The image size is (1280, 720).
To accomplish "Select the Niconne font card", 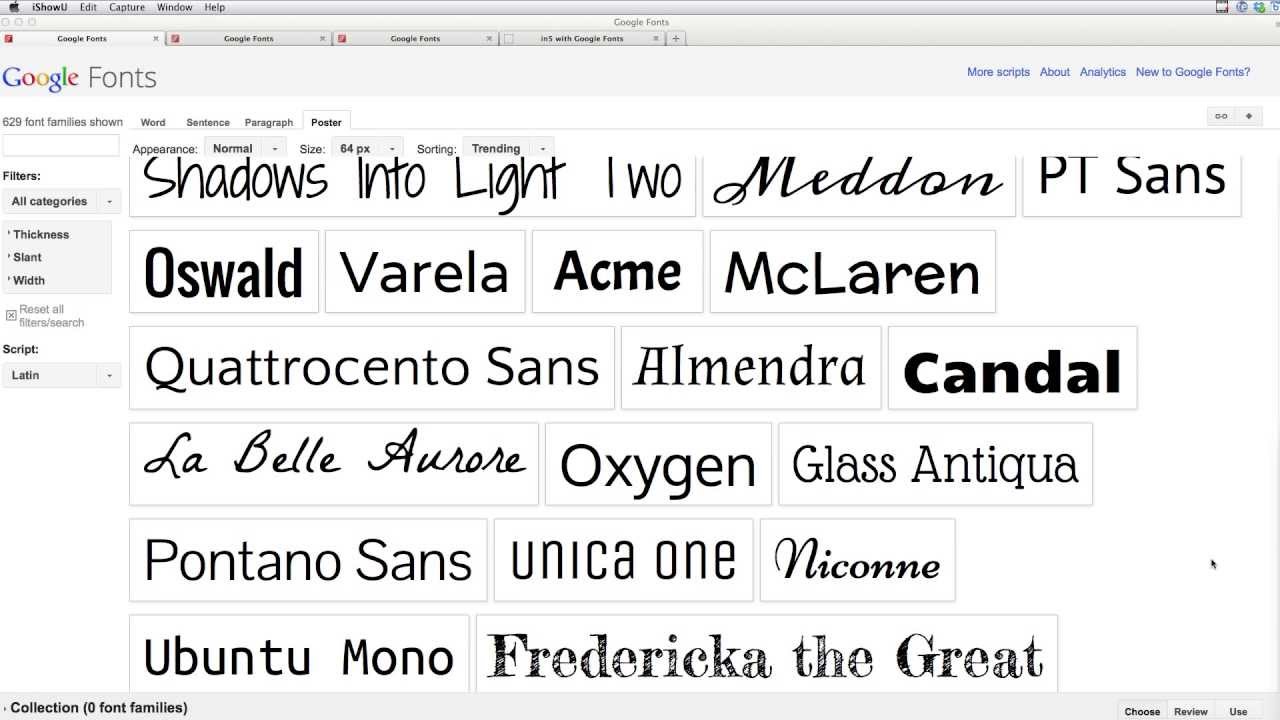I will point(858,560).
